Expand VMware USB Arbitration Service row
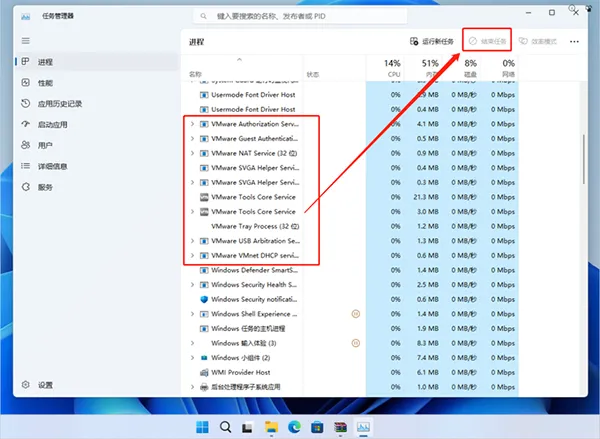 (192, 241)
